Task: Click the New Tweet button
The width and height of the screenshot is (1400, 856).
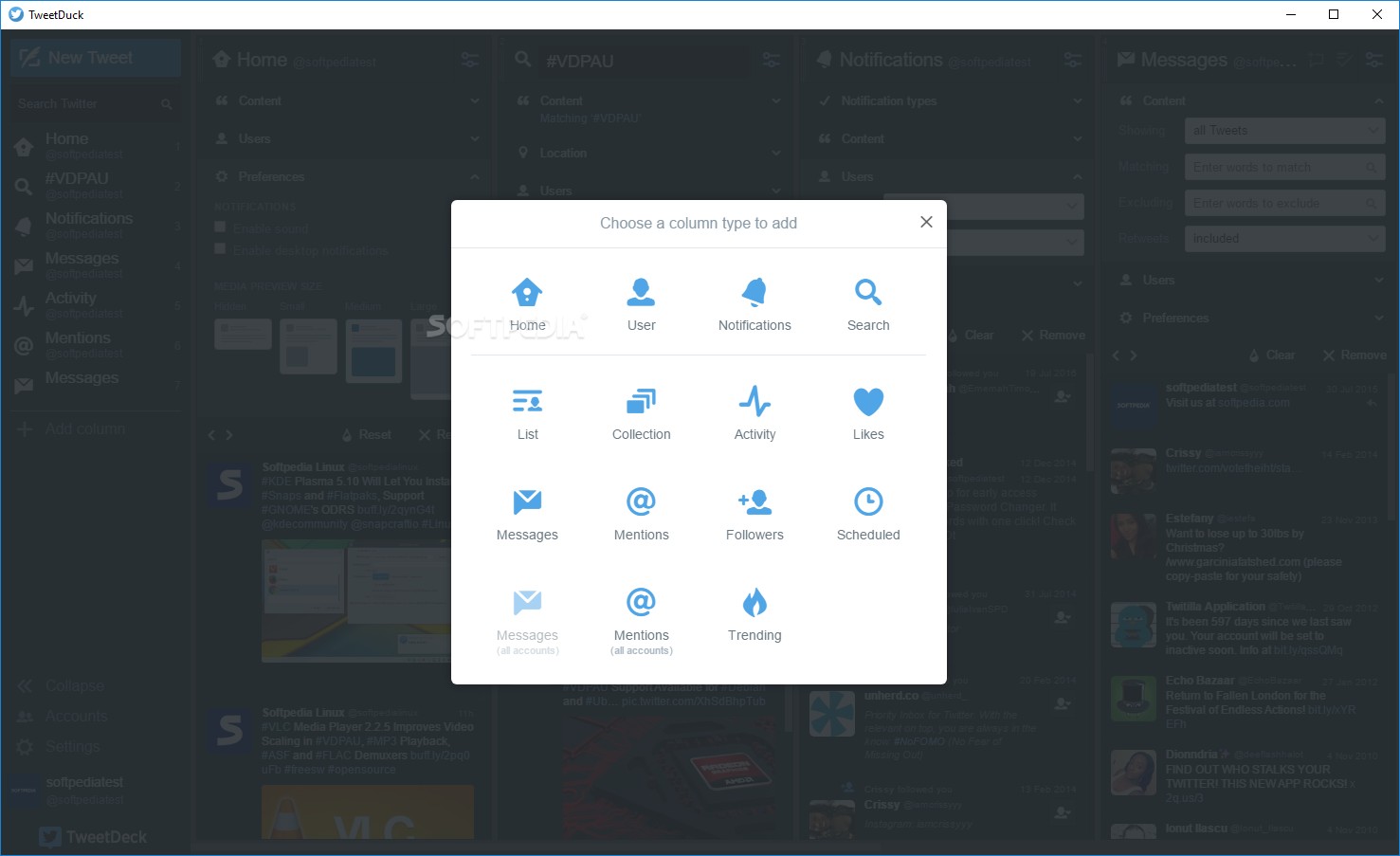Action: (96, 58)
